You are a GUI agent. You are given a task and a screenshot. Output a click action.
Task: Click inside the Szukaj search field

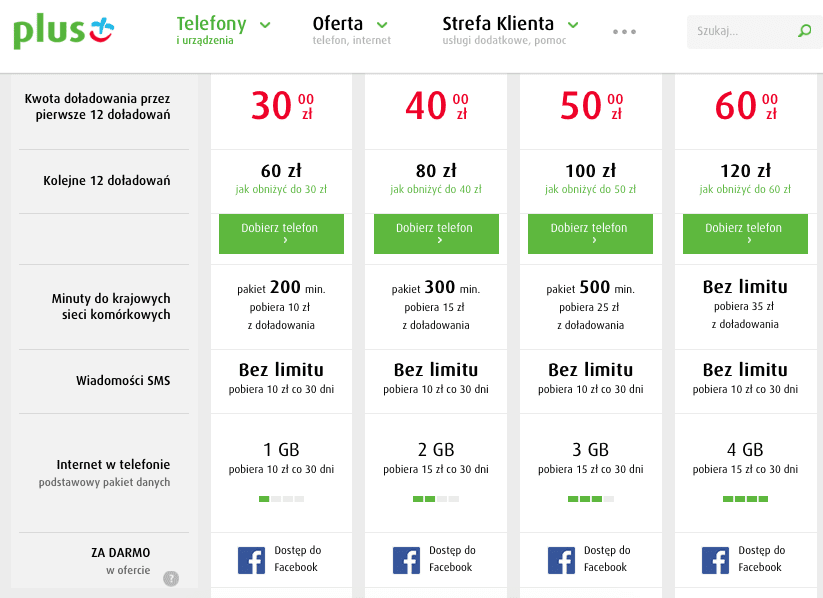[x=740, y=32]
